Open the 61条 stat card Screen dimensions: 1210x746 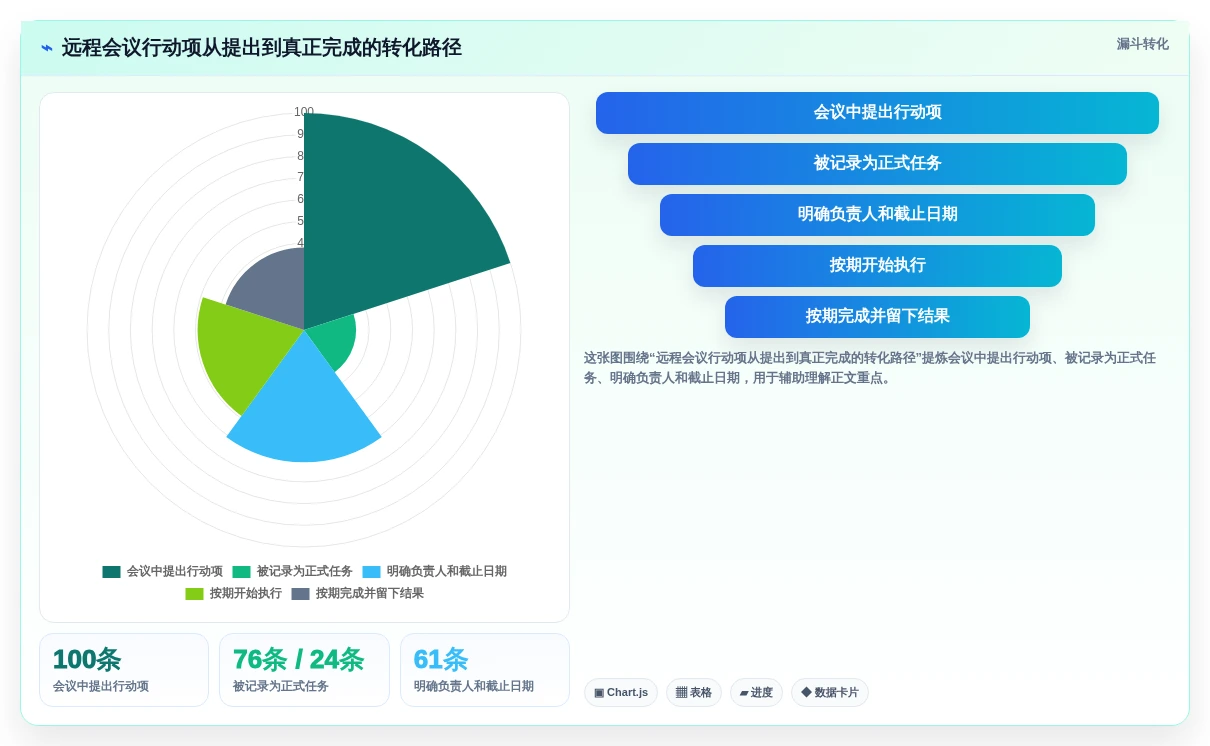(x=485, y=670)
